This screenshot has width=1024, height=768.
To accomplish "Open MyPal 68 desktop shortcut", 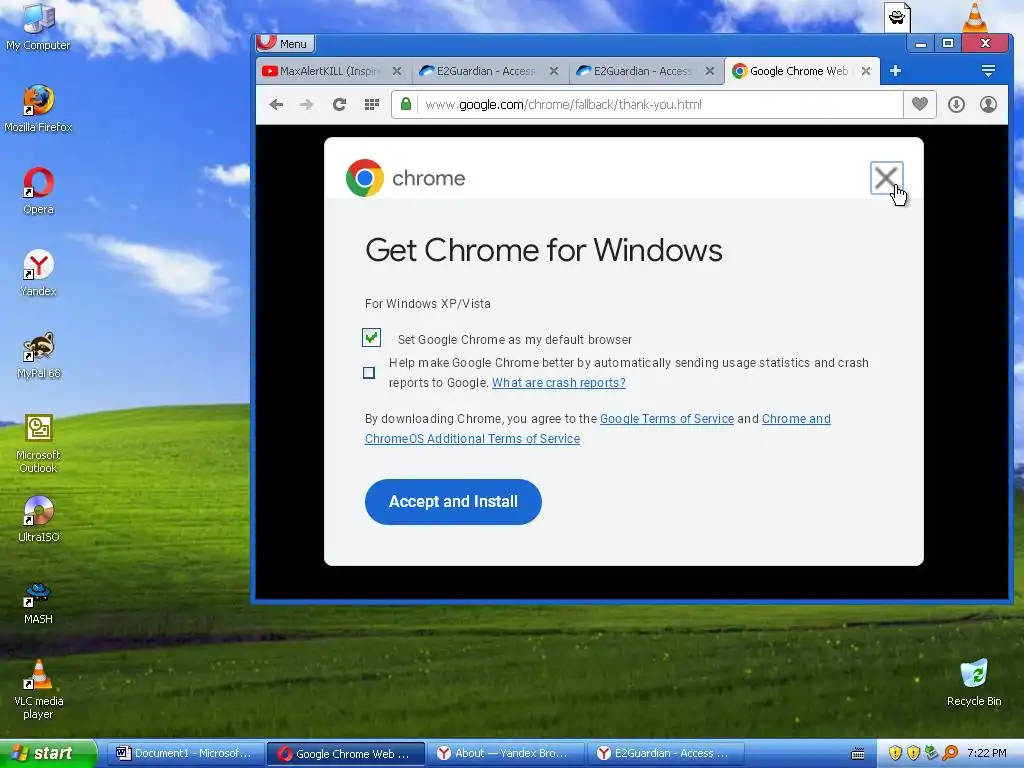I will coord(38,355).
